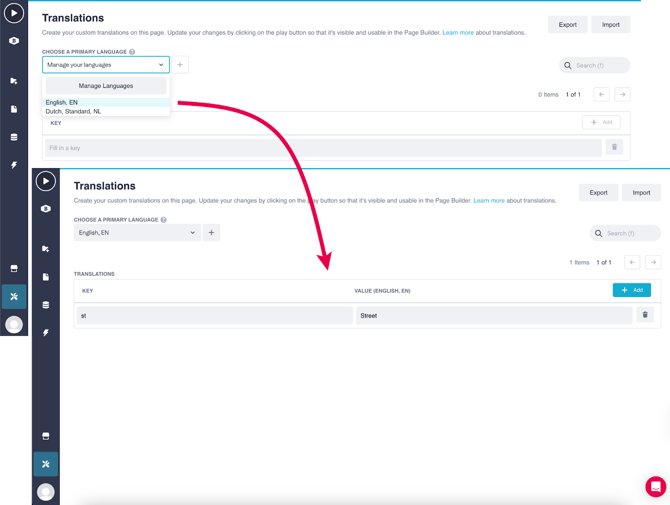Click plus button next to 'English, EN' dropdown
This screenshot has width=670, height=505.
(212, 233)
